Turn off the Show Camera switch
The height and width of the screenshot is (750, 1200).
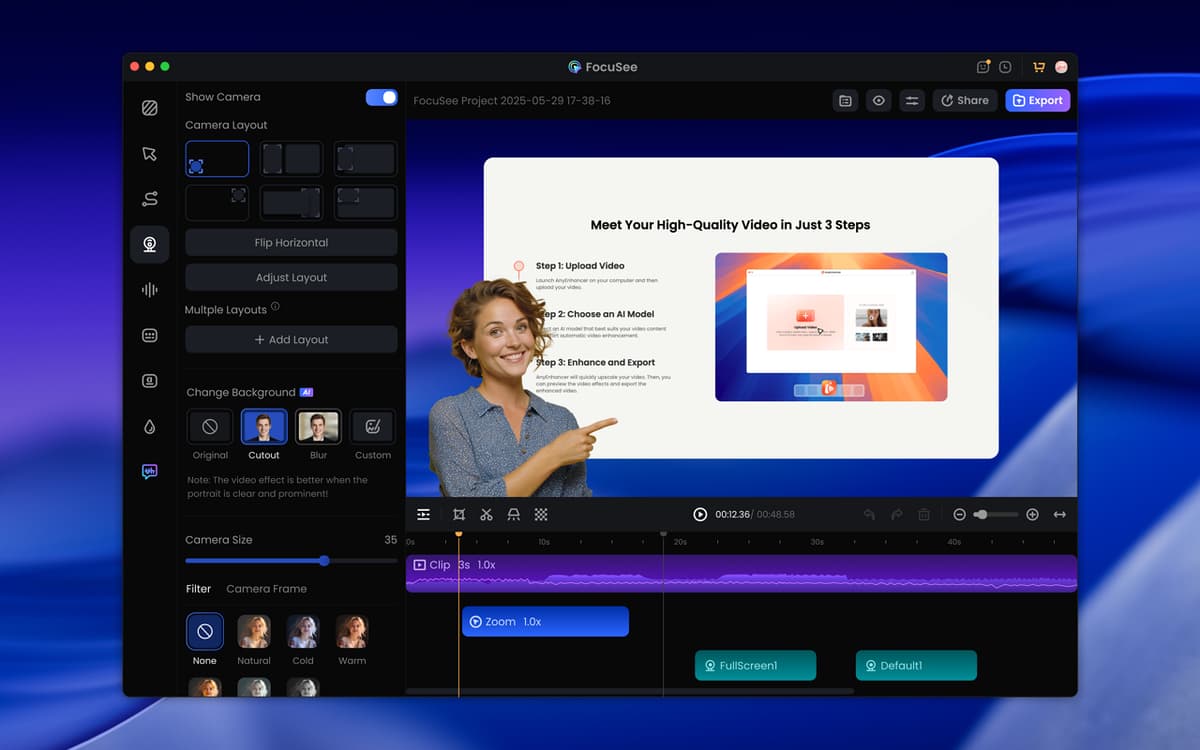(381, 97)
